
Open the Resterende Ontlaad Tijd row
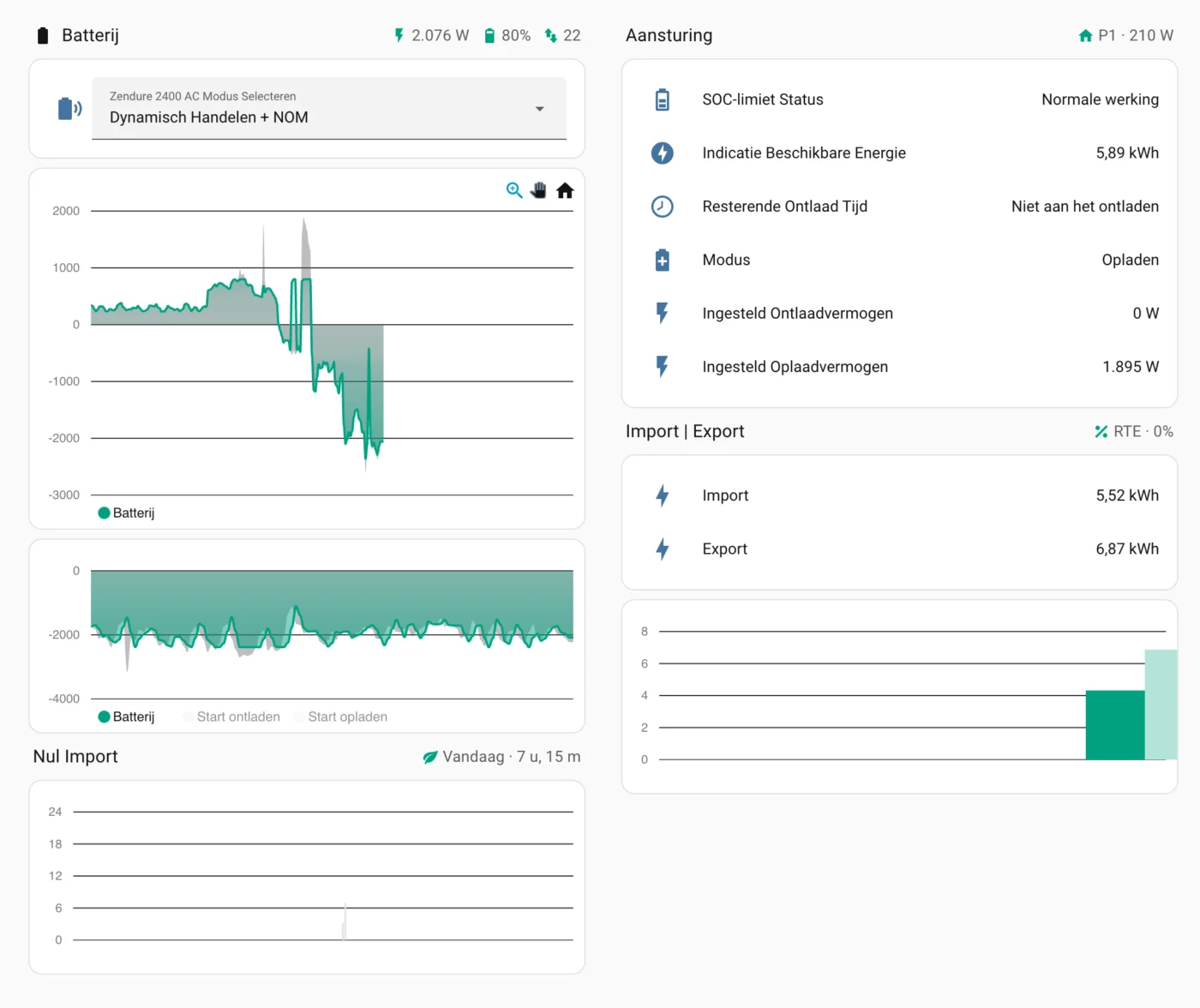[x=900, y=207]
